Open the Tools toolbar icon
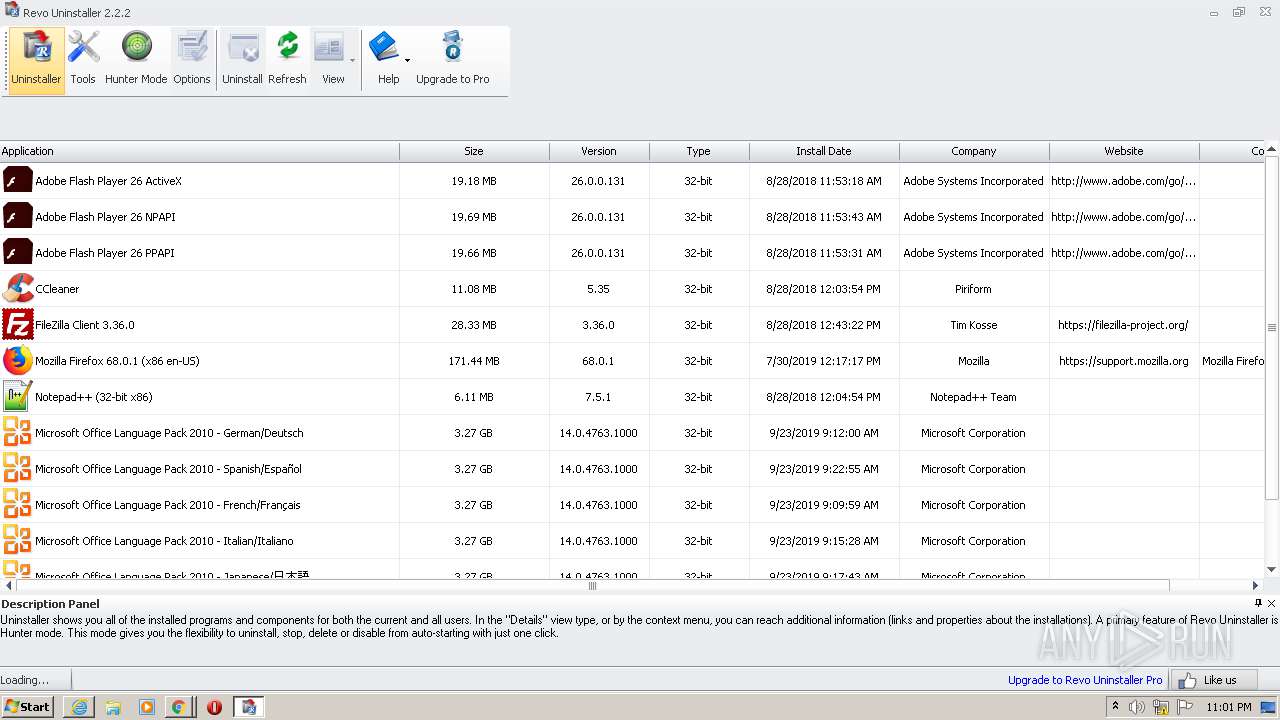This screenshot has height=720, width=1280. click(x=83, y=60)
